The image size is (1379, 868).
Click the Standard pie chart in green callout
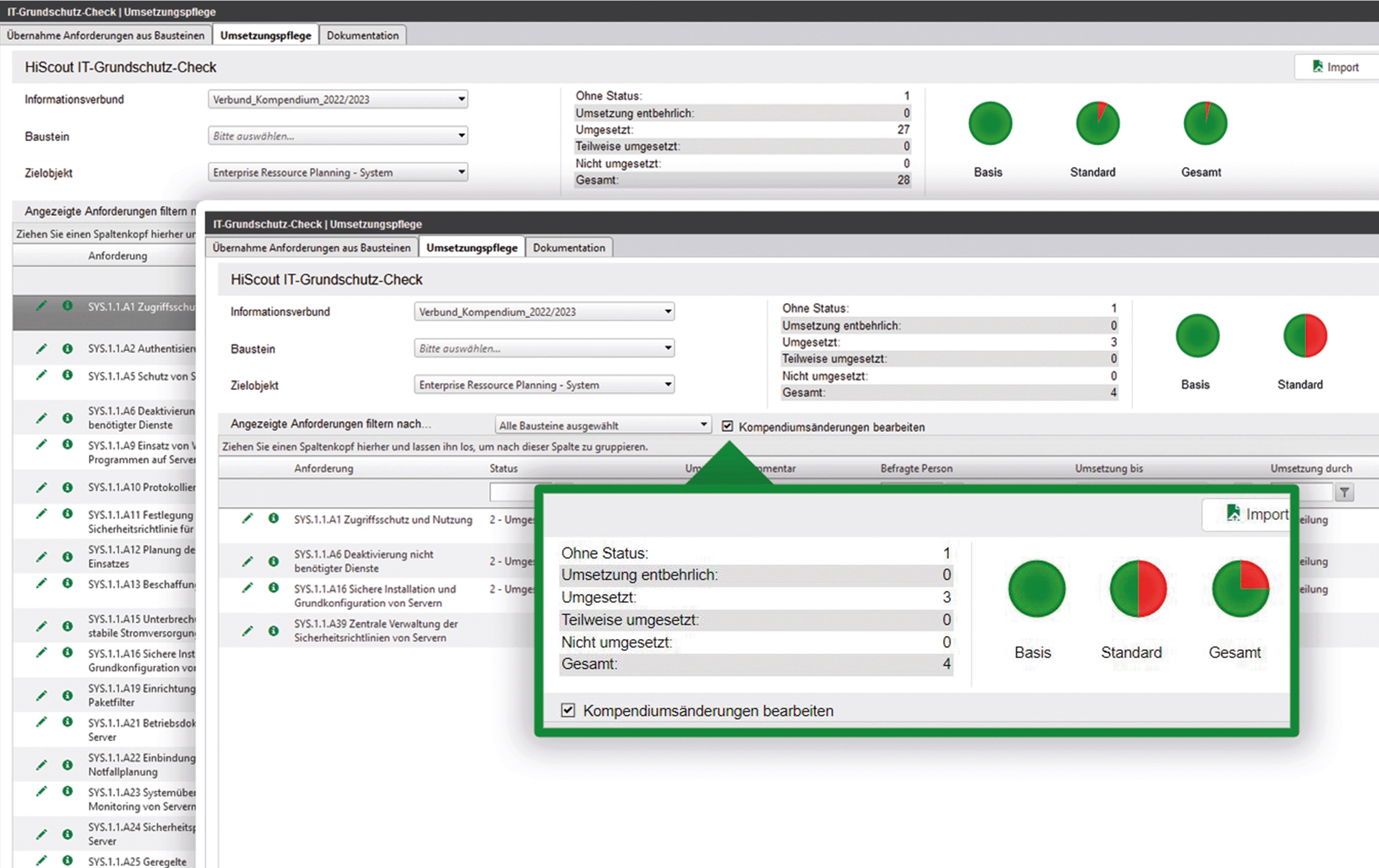tap(1138, 589)
